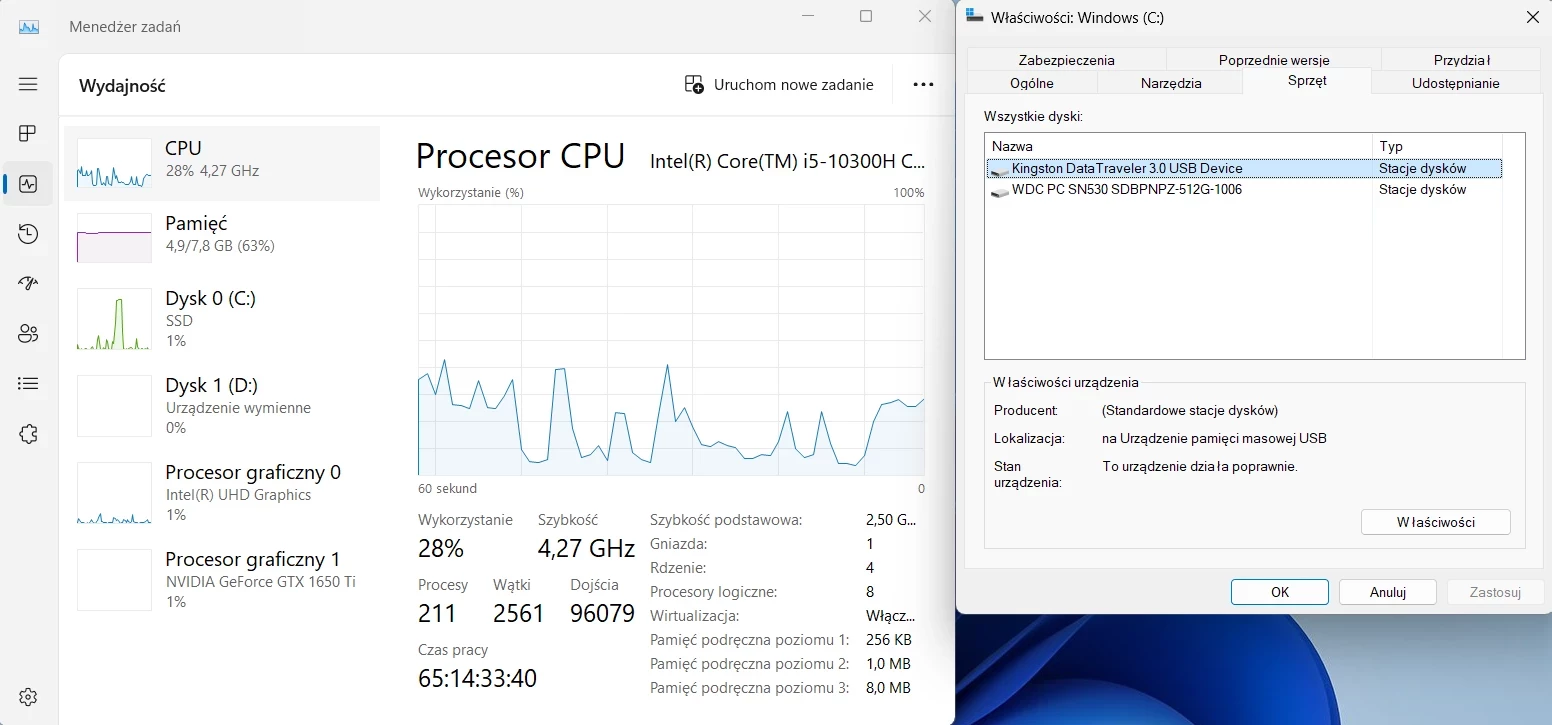The height and width of the screenshot is (725, 1552).
Task: Select the Pamięć memory entry
Action: [x=222, y=238]
